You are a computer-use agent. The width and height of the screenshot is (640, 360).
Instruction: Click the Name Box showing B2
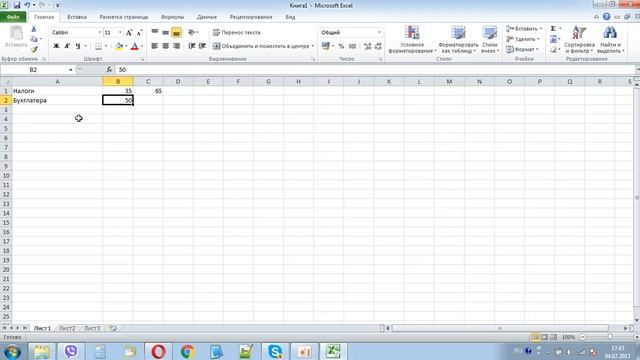pos(33,70)
